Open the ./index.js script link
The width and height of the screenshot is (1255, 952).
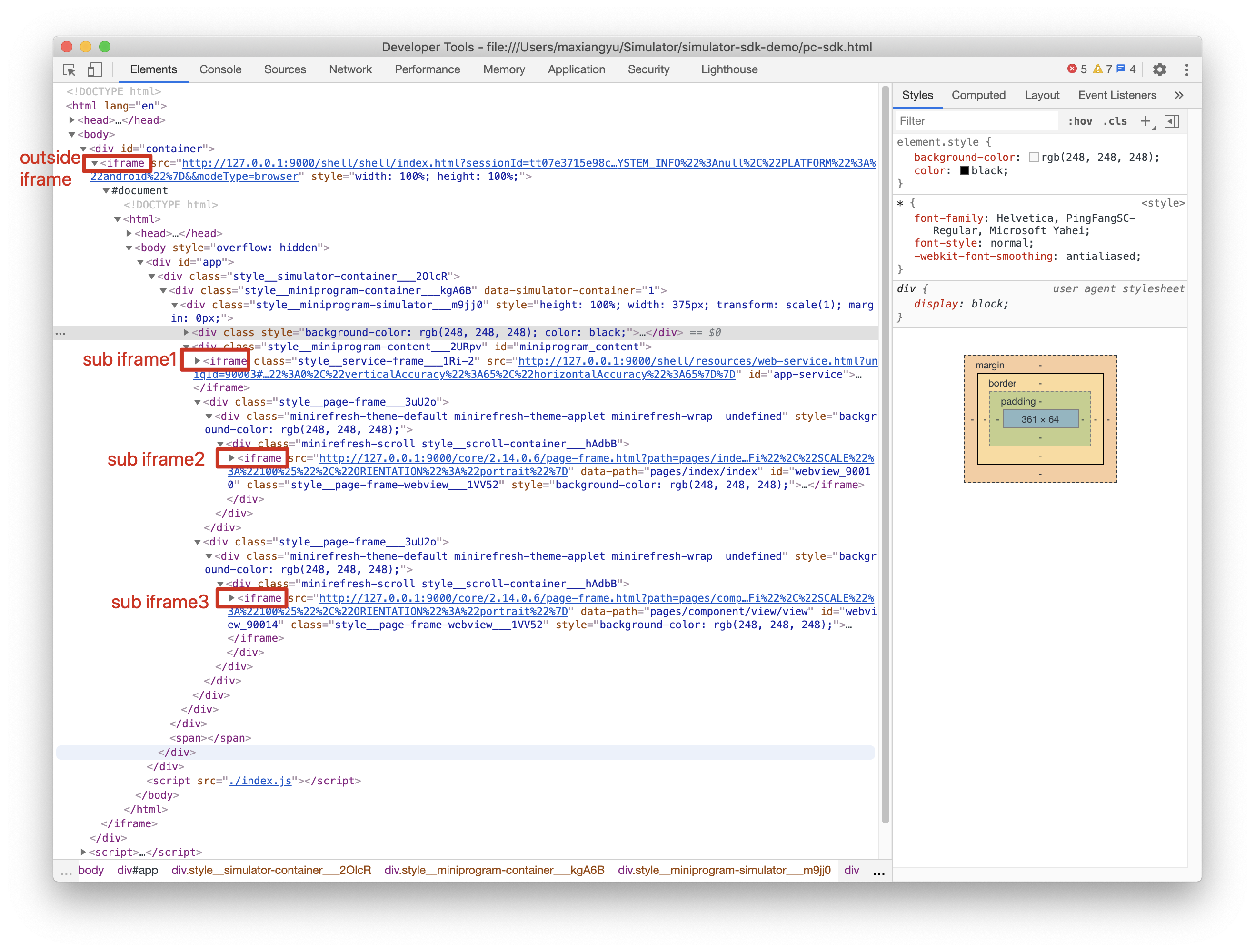[260, 781]
